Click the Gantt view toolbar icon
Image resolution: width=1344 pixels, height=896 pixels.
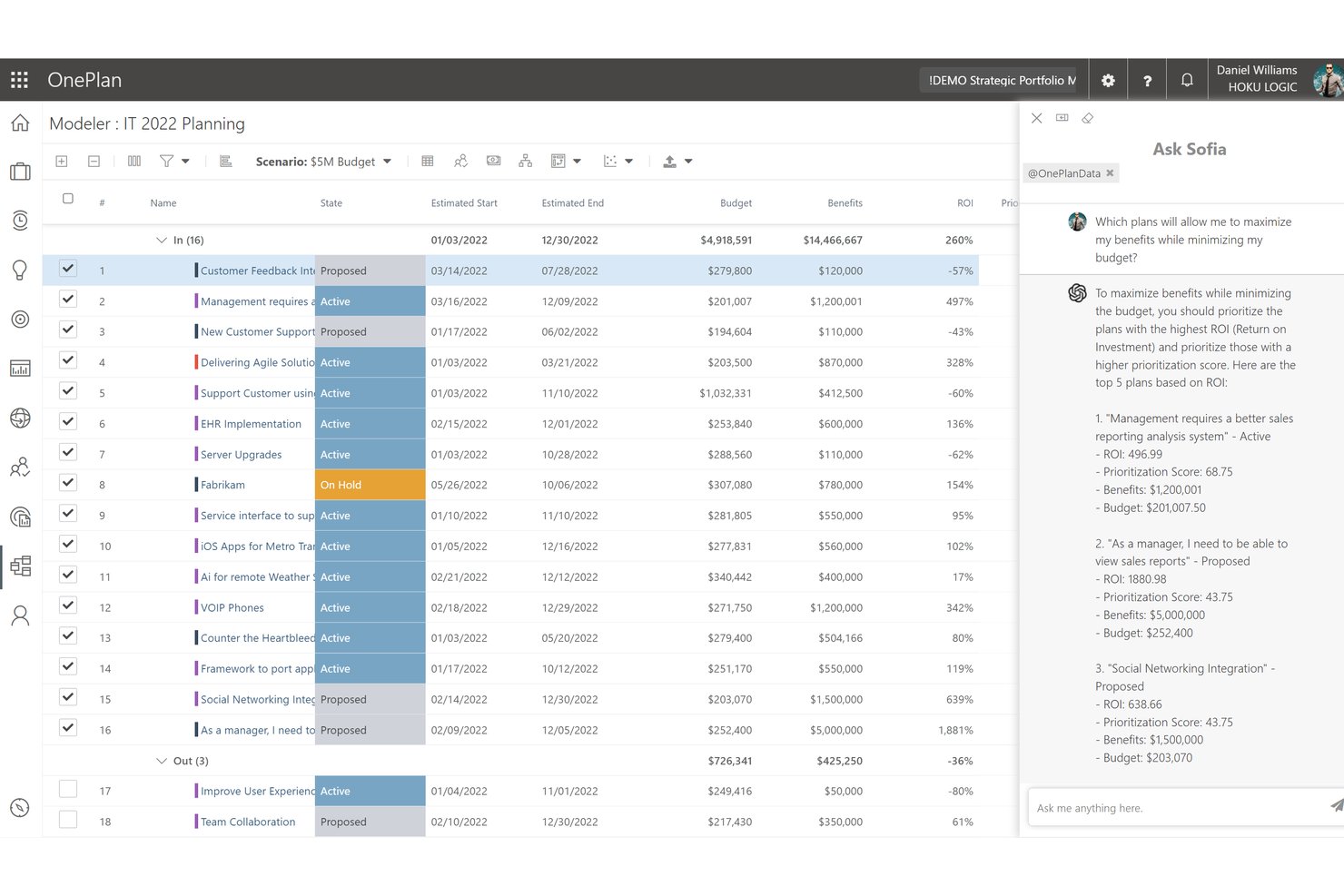click(x=226, y=162)
